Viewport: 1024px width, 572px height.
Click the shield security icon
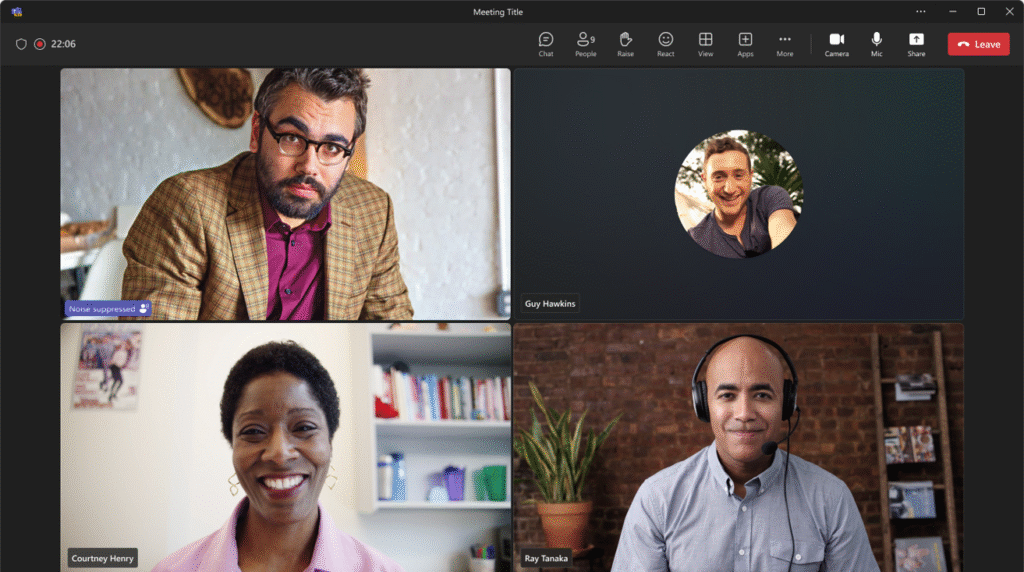(21, 44)
